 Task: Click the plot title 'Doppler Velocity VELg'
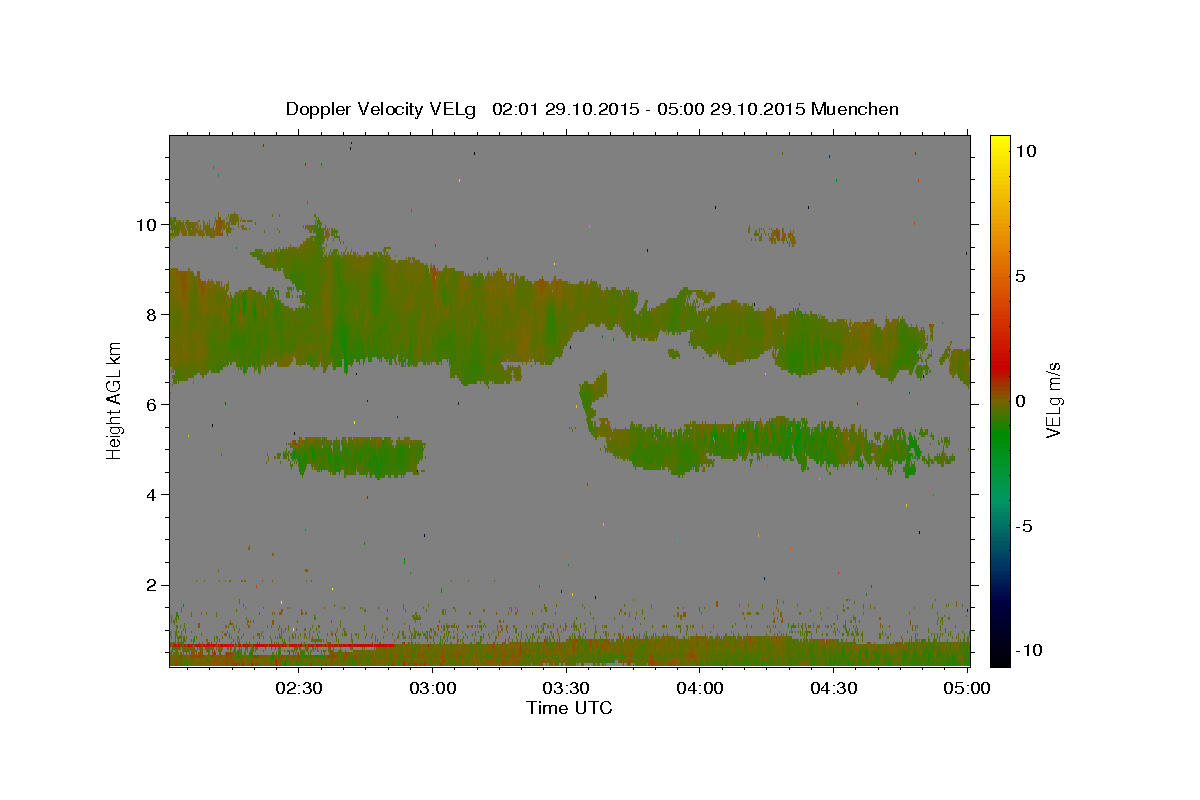(382, 109)
